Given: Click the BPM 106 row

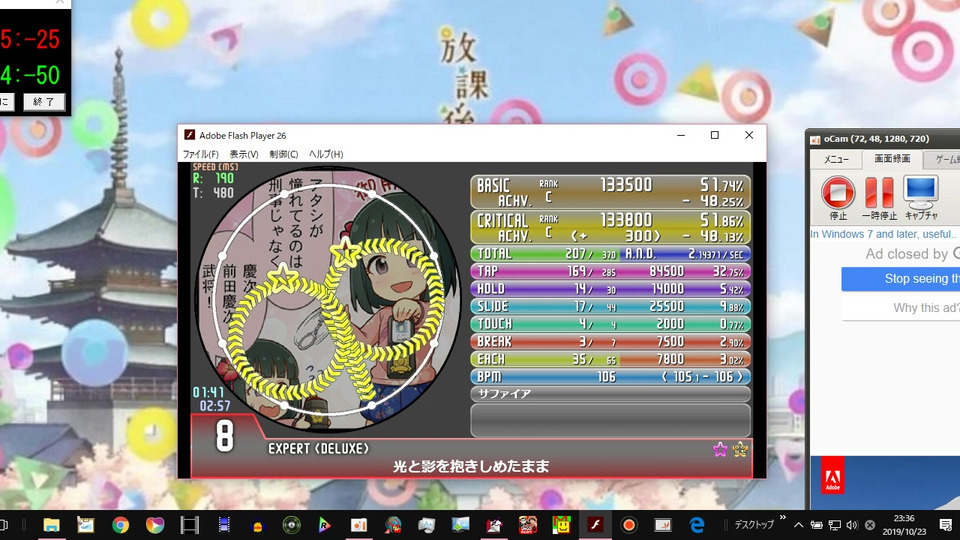Looking at the screenshot, I should pyautogui.click(x=610, y=377).
